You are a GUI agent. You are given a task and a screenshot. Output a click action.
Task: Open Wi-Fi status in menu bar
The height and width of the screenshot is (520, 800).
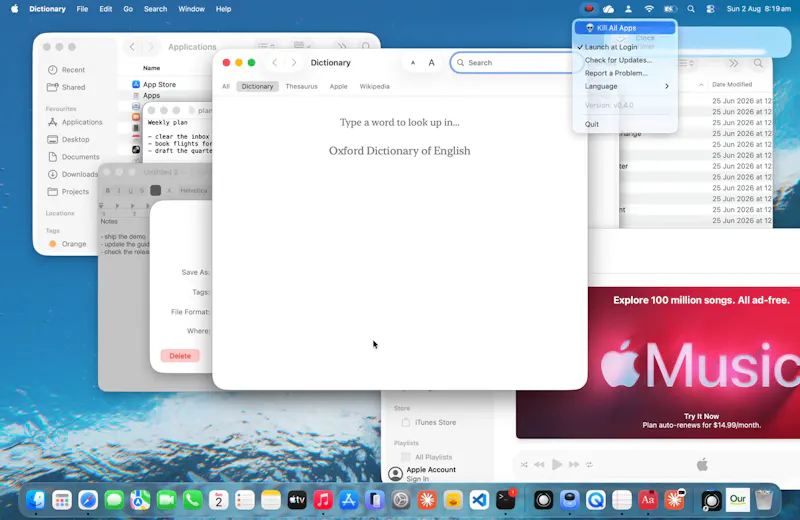click(x=649, y=9)
